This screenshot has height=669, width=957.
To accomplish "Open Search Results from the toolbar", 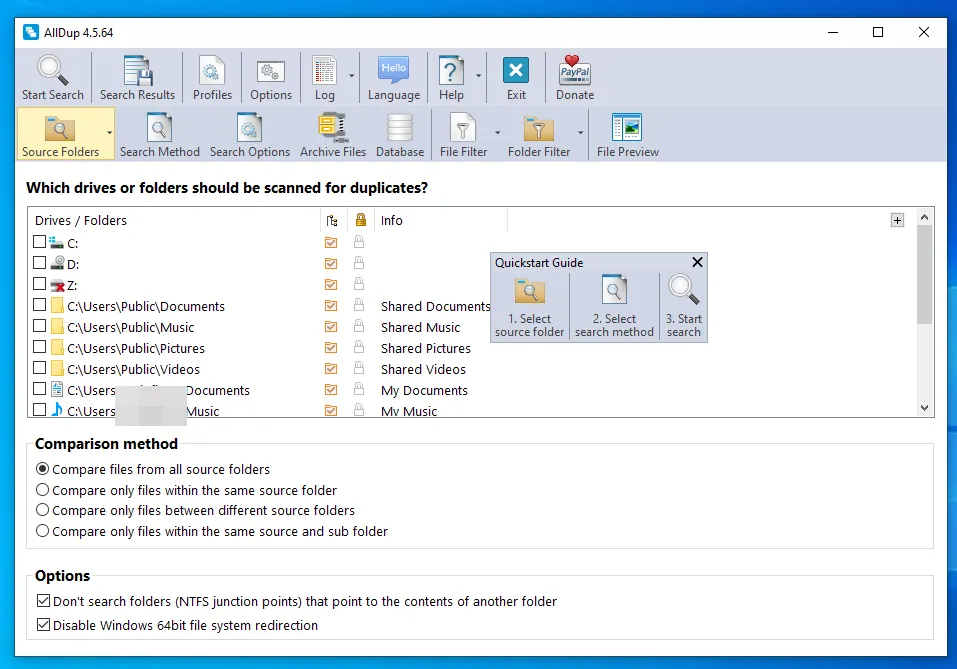I will click(x=137, y=77).
